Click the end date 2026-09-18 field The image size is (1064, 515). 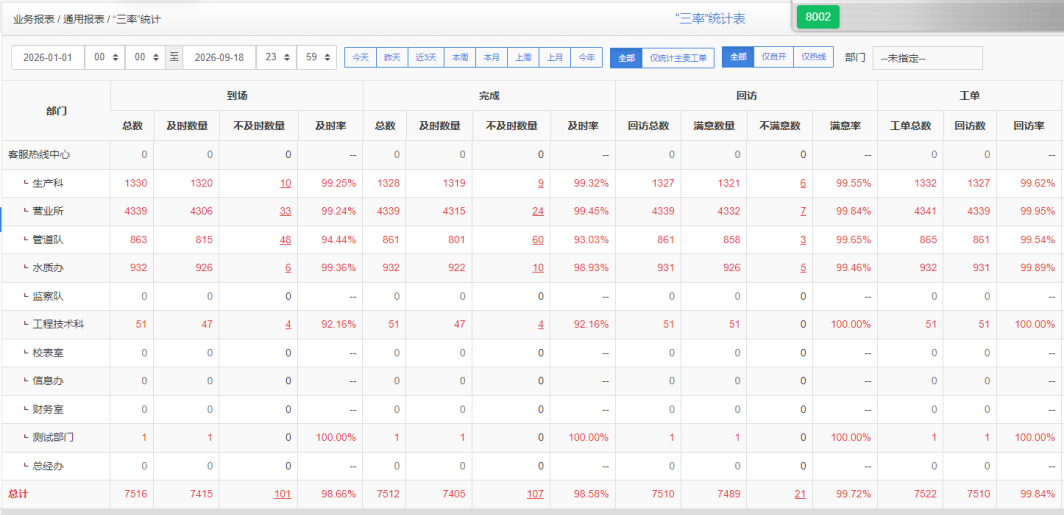[x=219, y=58]
